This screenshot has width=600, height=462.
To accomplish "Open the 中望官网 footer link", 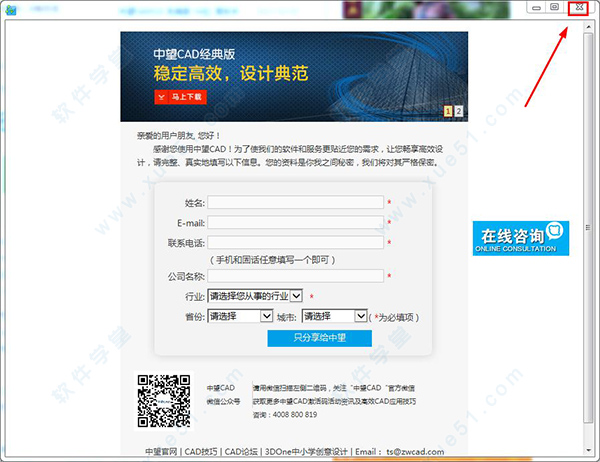I will (161, 452).
